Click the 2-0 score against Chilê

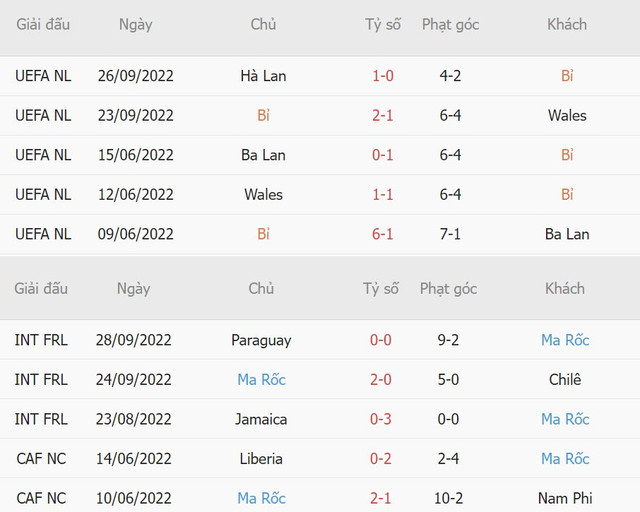tap(381, 379)
